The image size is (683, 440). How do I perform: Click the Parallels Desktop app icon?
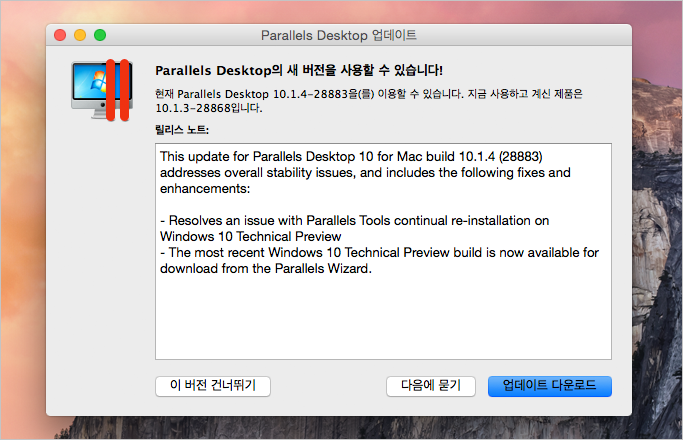(x=102, y=91)
